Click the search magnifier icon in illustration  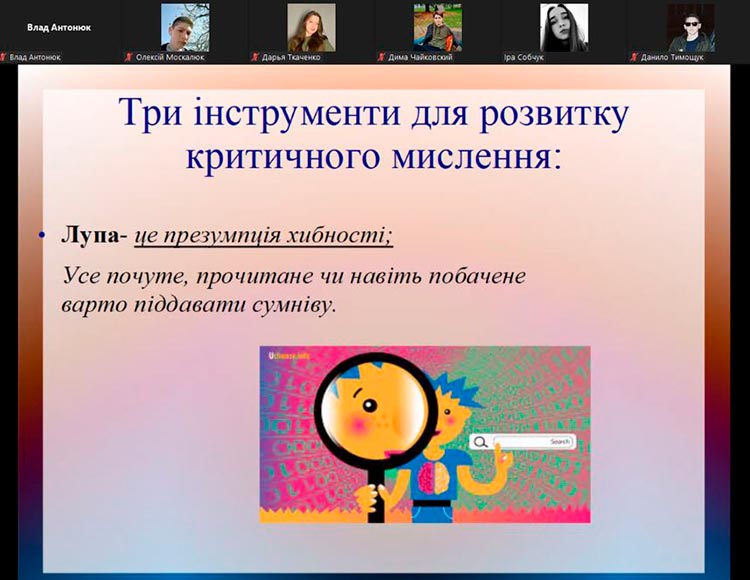(481, 442)
